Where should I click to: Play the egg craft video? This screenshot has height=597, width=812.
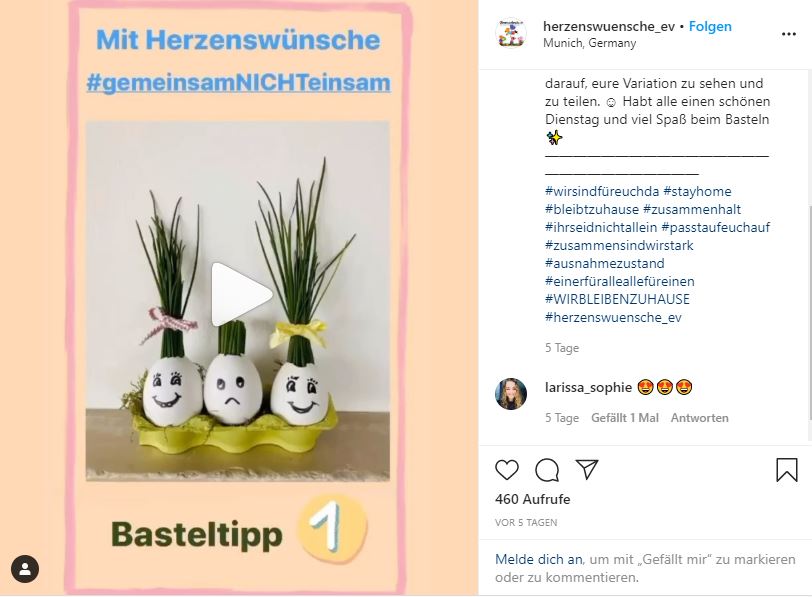tap(240, 294)
